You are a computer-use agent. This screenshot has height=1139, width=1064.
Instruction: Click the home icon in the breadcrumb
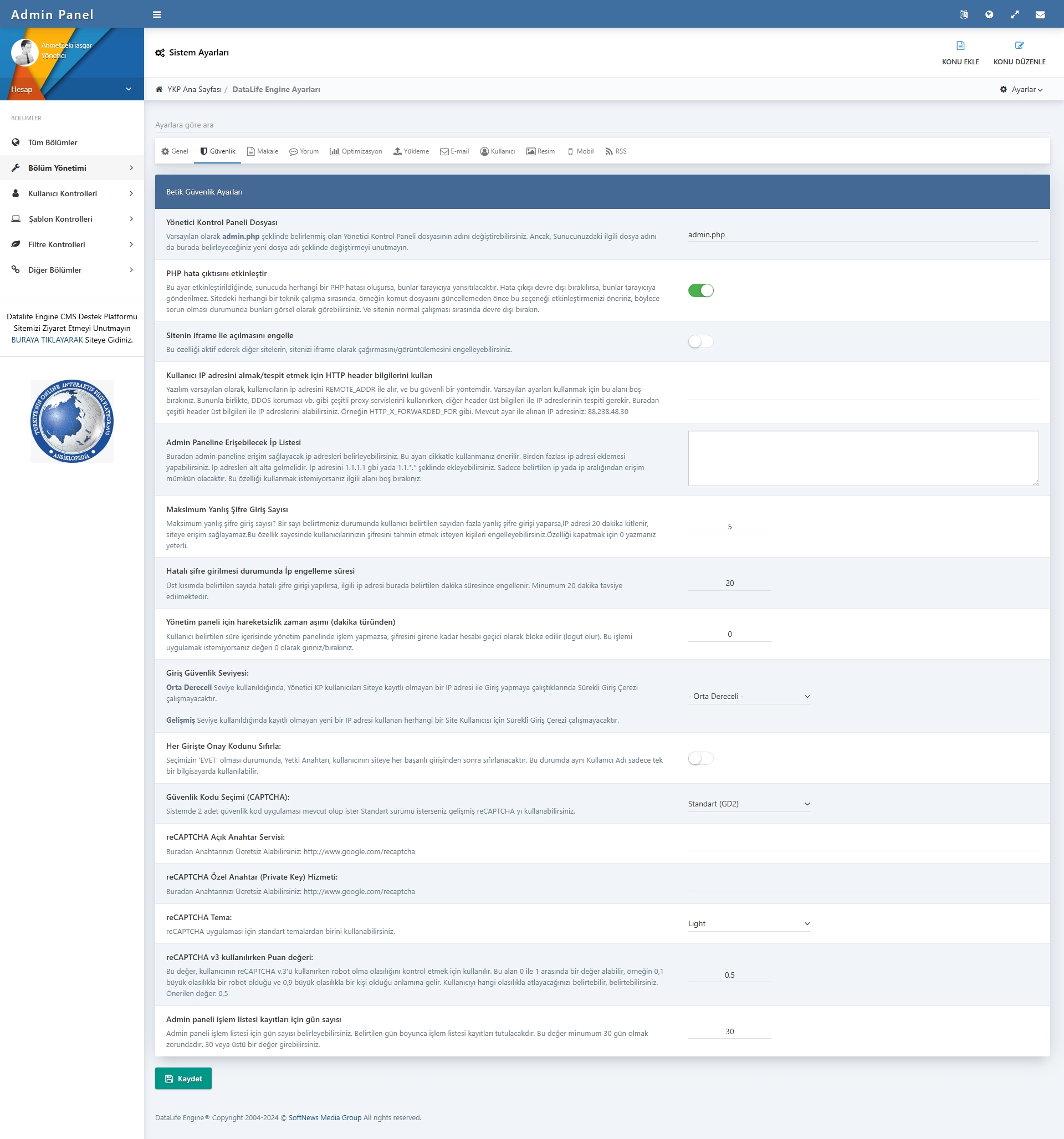click(159, 89)
